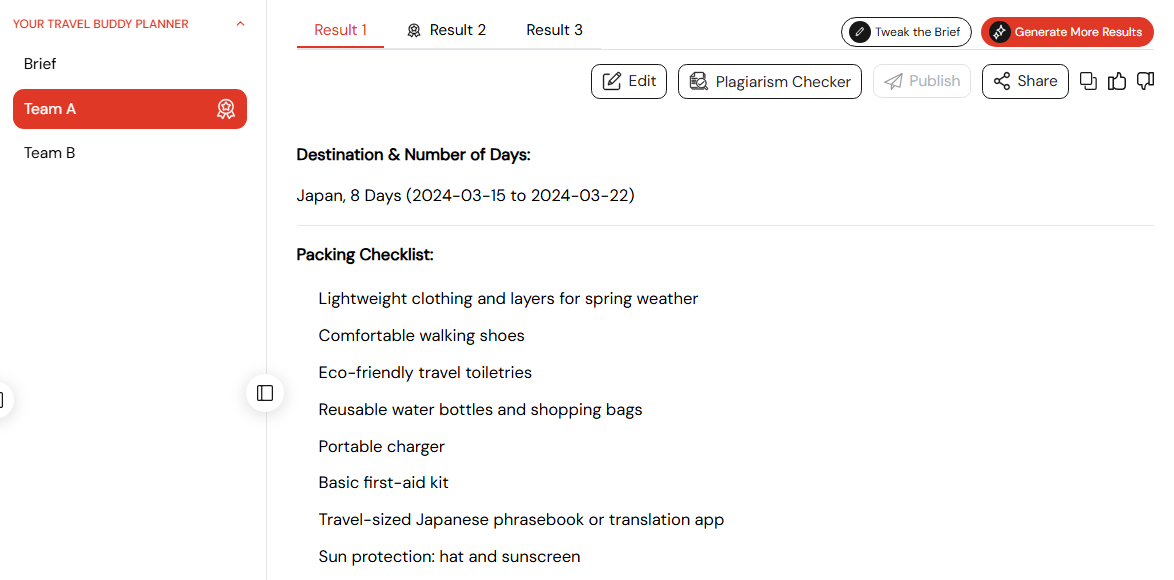
Task: Click the award badge icon beside Result 2
Action: [x=414, y=31]
